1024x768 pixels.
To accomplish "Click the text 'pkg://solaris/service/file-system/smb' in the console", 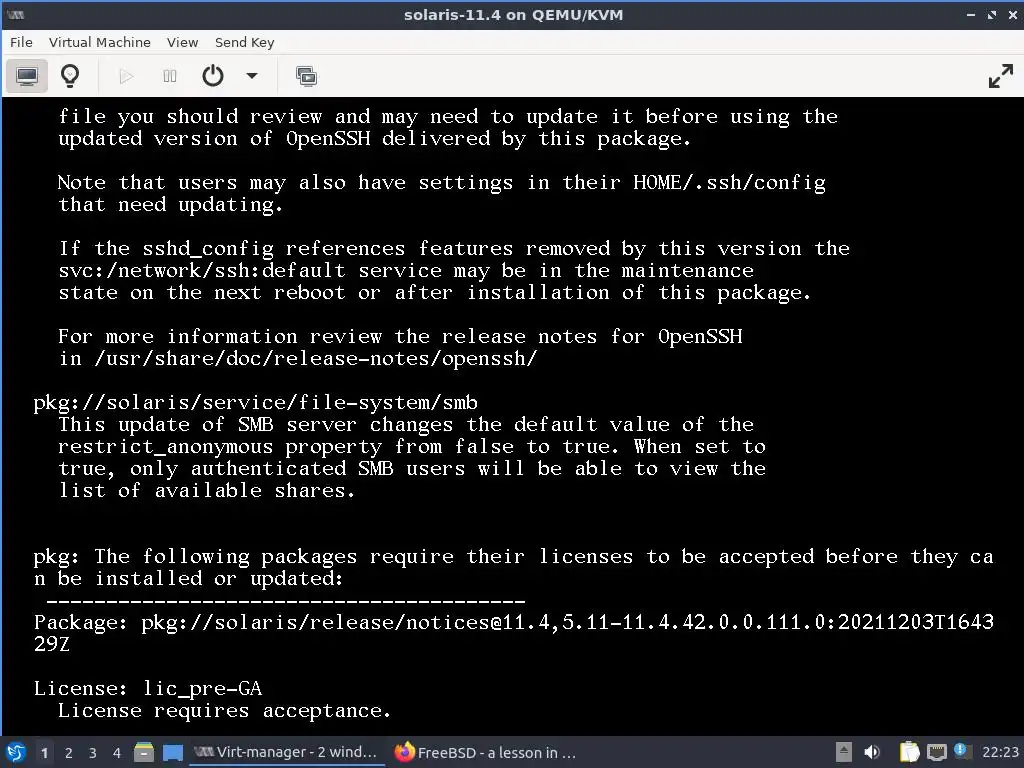I will coord(255,402).
